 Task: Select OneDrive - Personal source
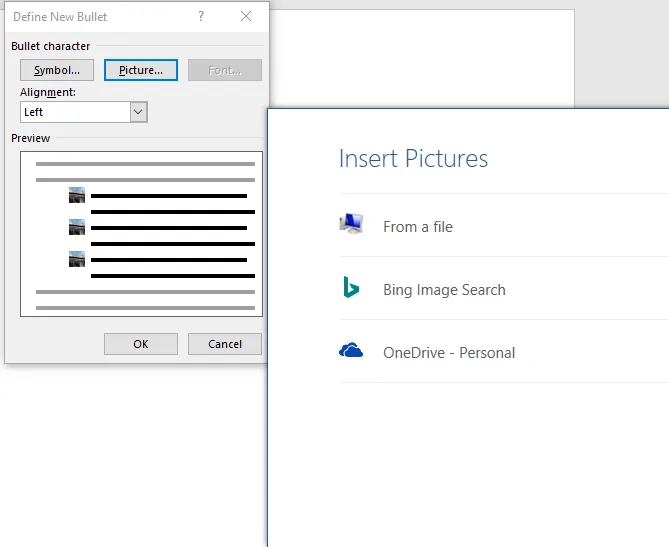coord(449,353)
